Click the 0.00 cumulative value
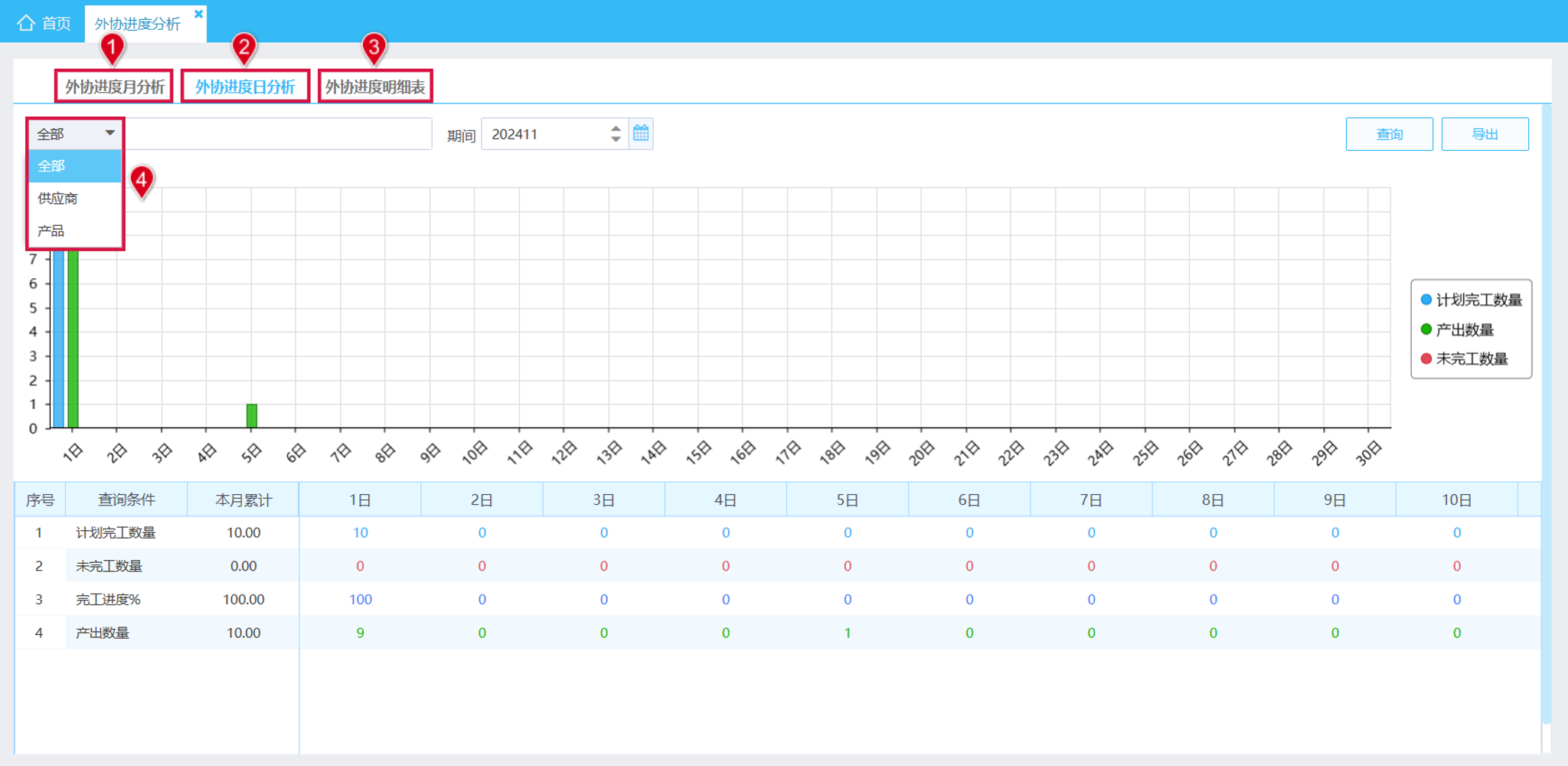This screenshot has height=766, width=1568. (x=243, y=566)
